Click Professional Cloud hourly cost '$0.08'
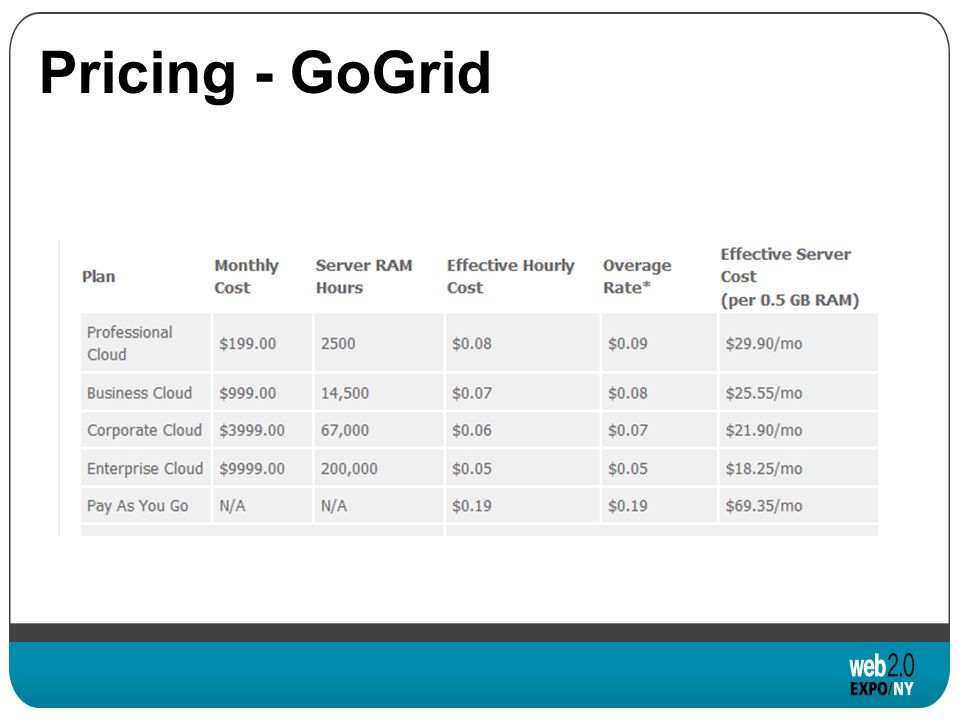This screenshot has height=720, width=960. [522, 343]
